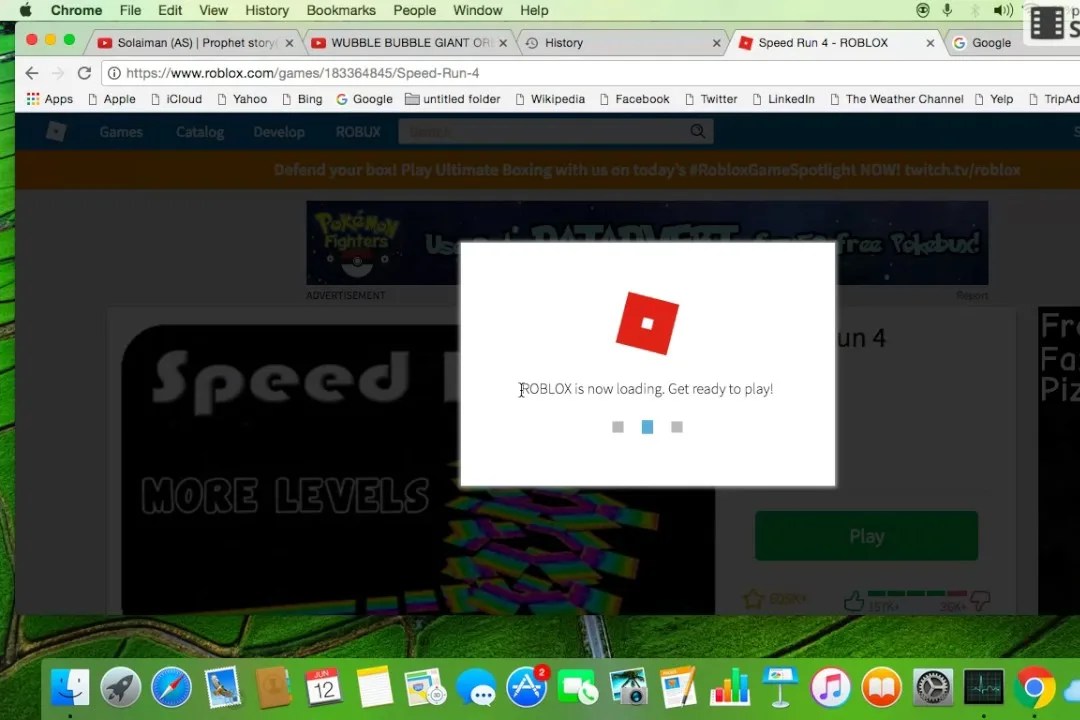The height and width of the screenshot is (720, 1080).
Task: Click the Report link under the ad
Action: (x=972, y=296)
